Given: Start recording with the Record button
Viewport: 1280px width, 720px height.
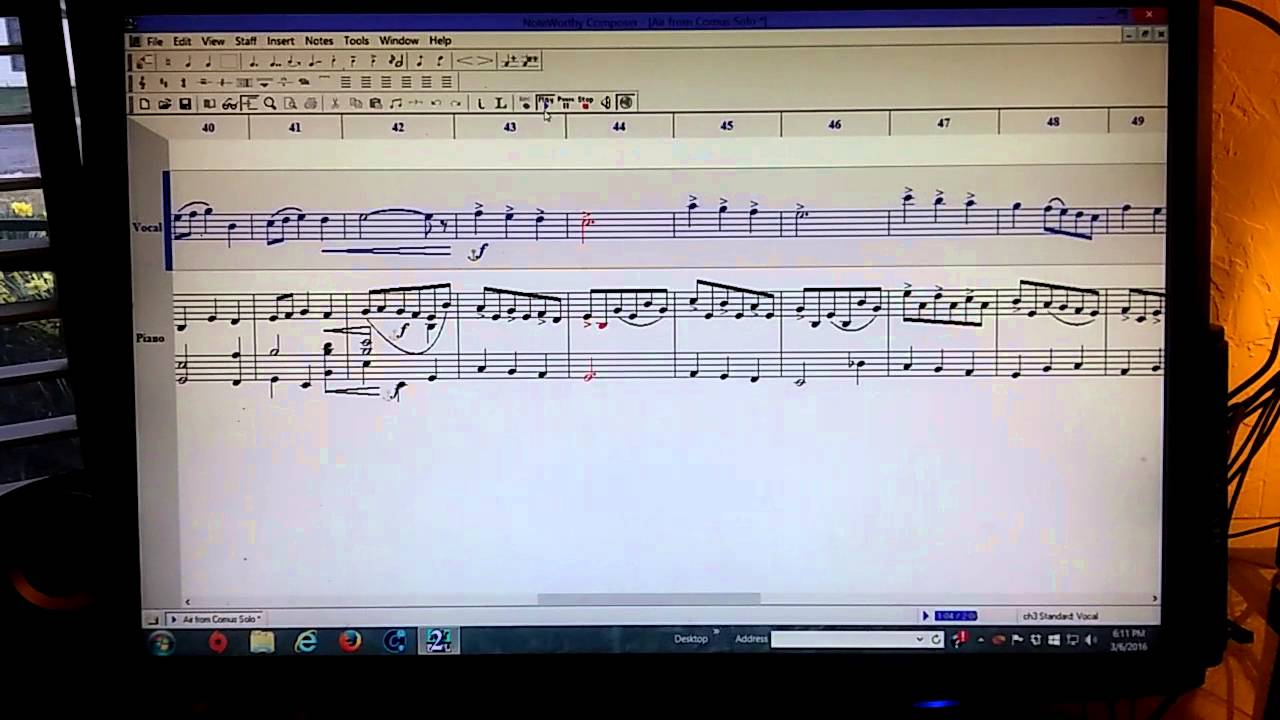Looking at the screenshot, I should tap(525, 103).
